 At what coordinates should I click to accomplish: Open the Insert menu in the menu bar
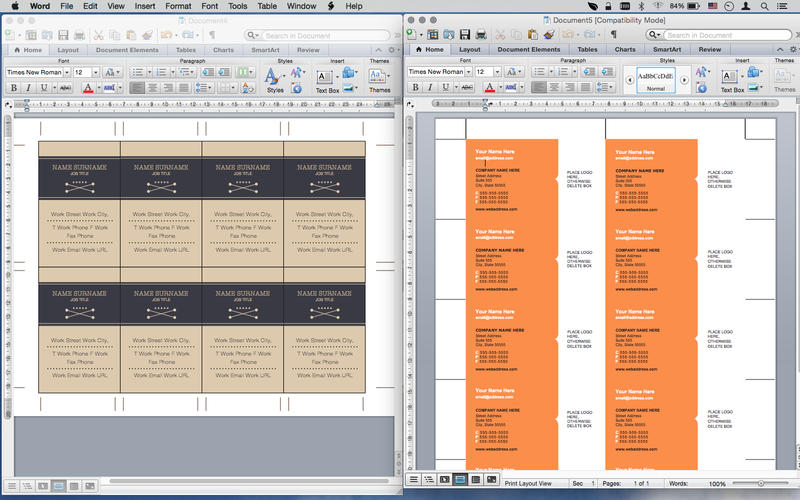pyautogui.click(x=144, y=6)
